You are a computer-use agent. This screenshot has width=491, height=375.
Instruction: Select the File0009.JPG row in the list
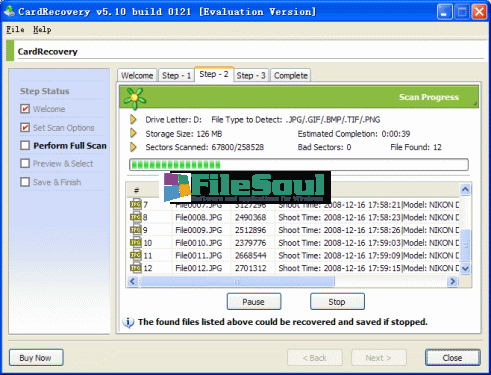(294, 230)
